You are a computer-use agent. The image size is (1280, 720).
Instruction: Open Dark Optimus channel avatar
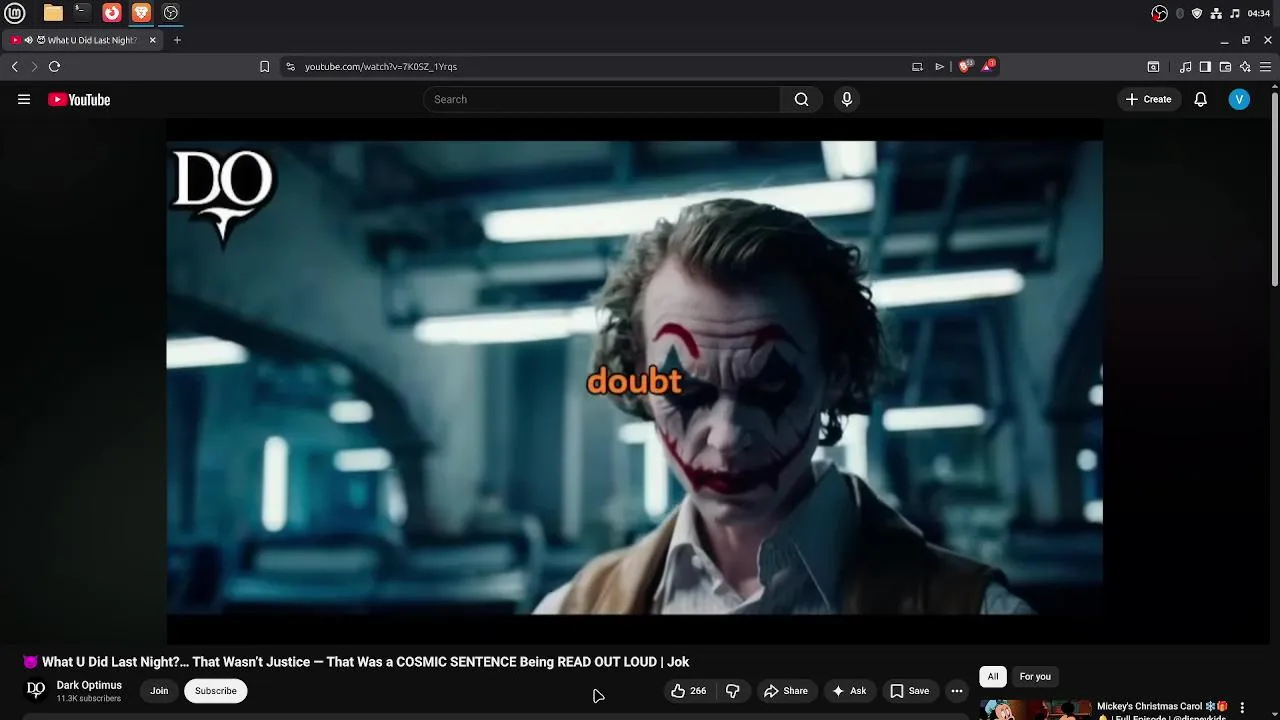point(36,690)
